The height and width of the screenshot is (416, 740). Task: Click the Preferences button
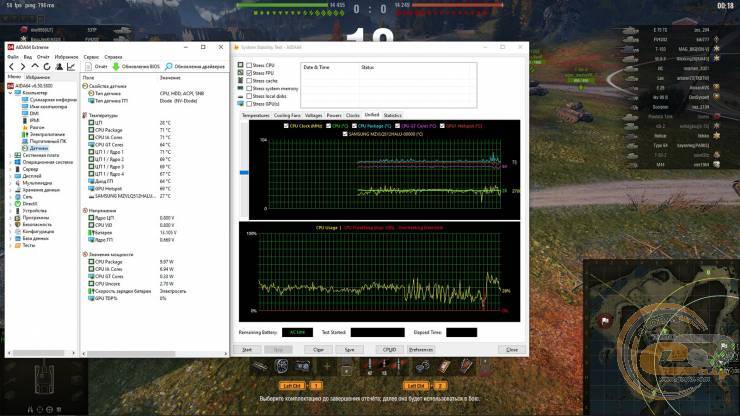(420, 349)
